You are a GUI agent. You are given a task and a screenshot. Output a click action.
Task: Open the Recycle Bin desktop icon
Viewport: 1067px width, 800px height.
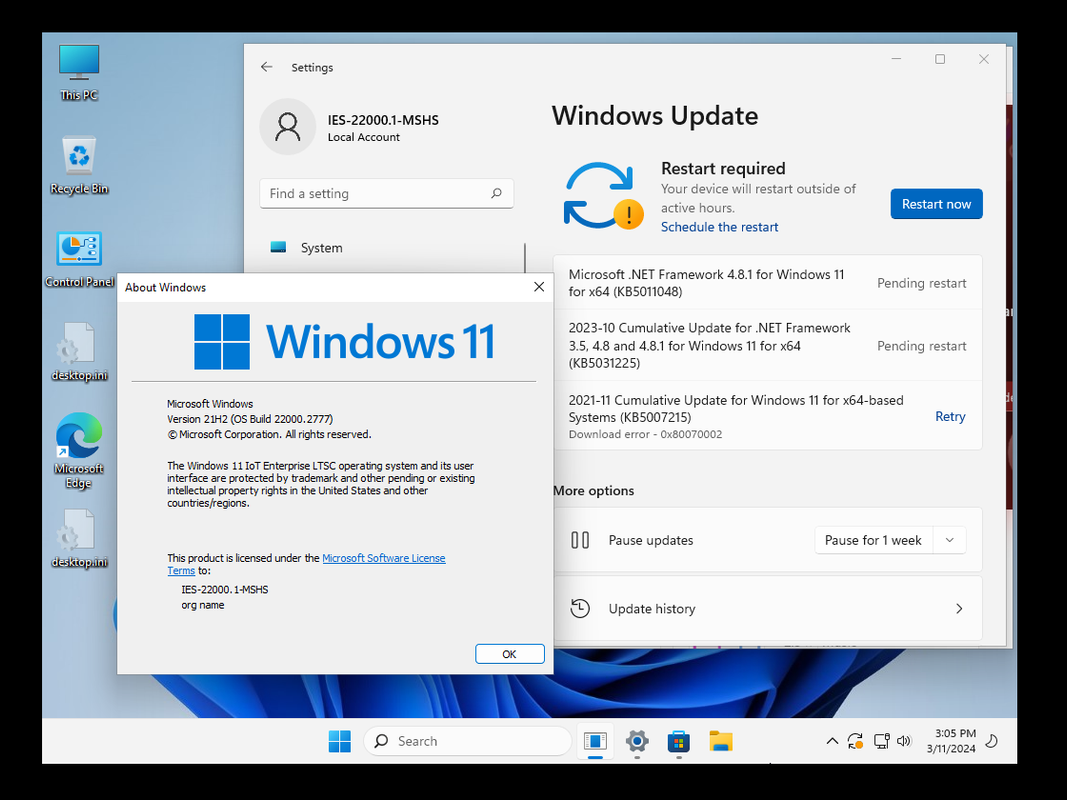[x=79, y=165]
